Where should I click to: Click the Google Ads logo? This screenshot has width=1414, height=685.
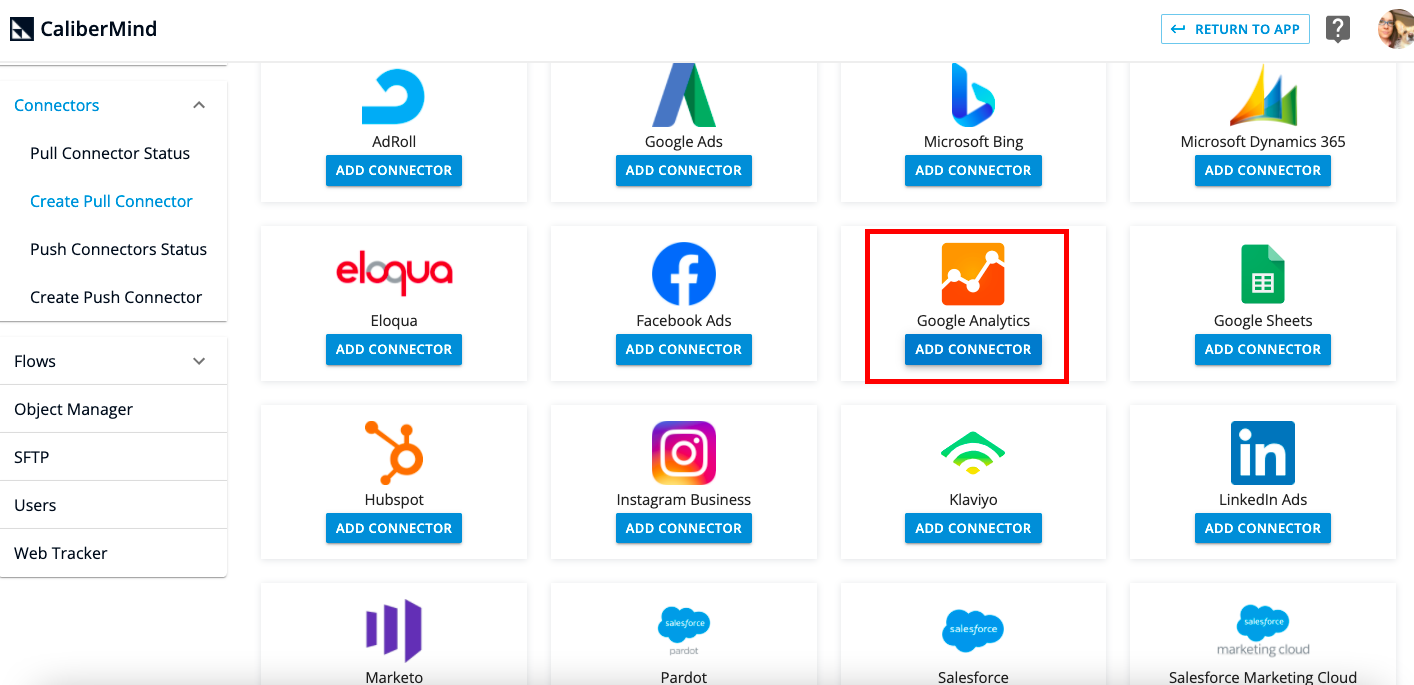pos(683,95)
